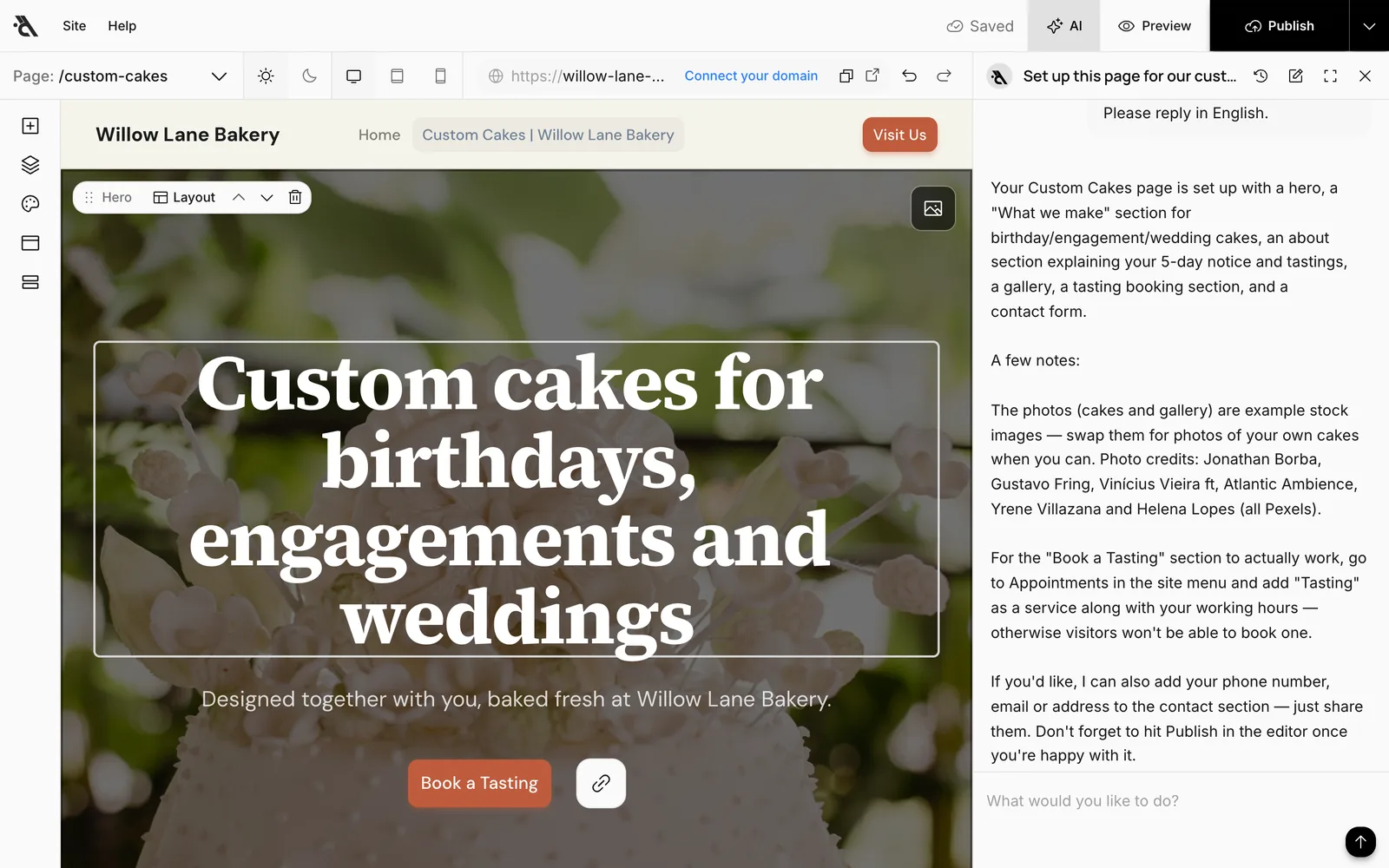Screen dimensions: 1389x868
Task: Open the stacked sections icon in sidebar
Action: [30, 282]
